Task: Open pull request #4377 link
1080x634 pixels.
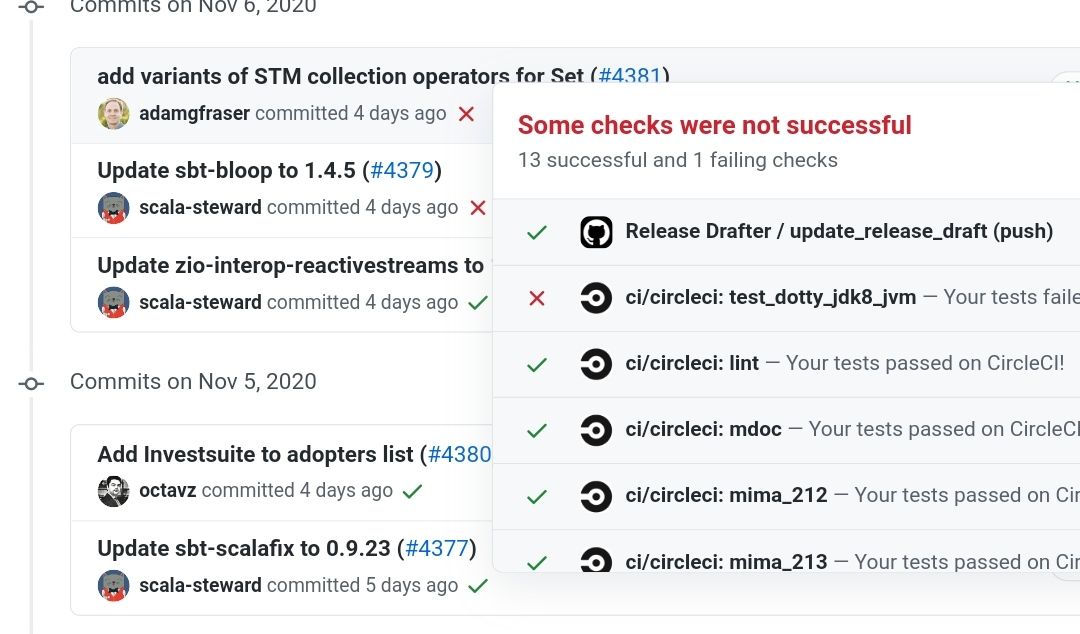Action: click(x=437, y=548)
